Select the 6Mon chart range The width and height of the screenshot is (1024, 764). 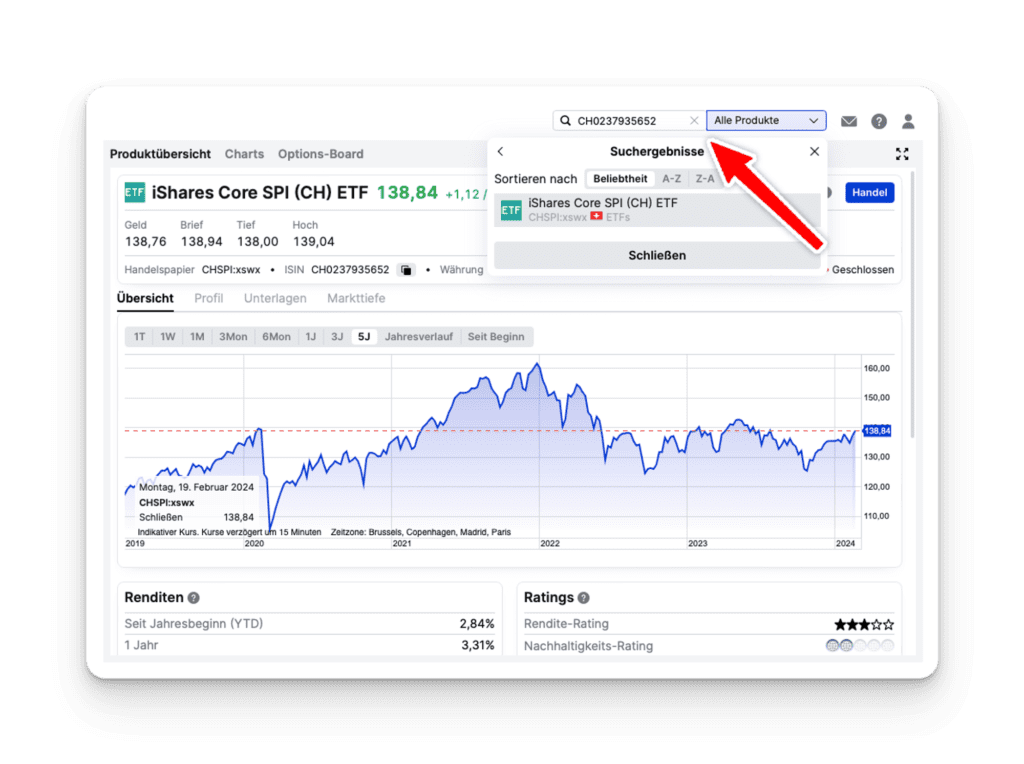pos(276,337)
